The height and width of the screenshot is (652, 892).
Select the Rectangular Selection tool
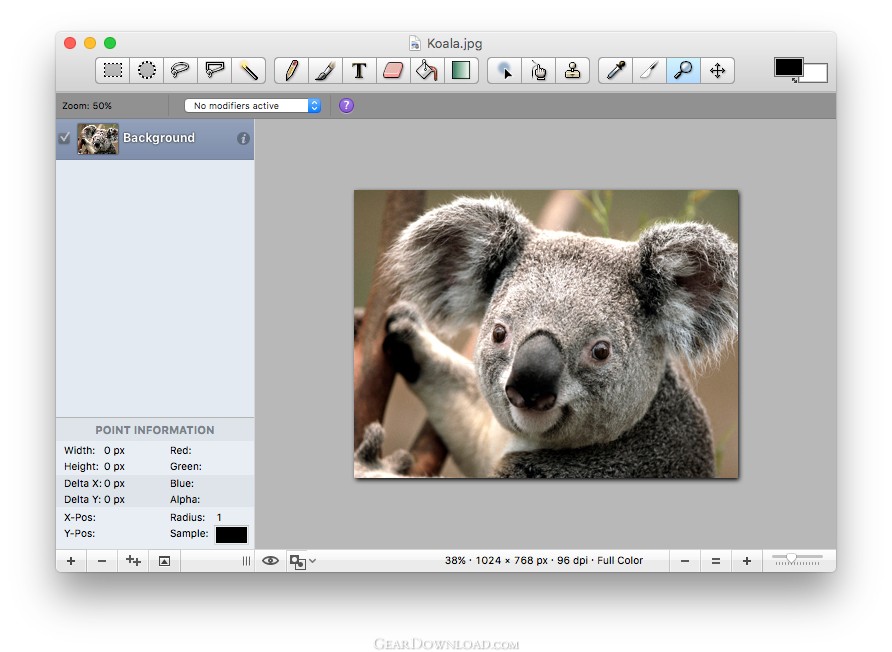tap(113, 70)
